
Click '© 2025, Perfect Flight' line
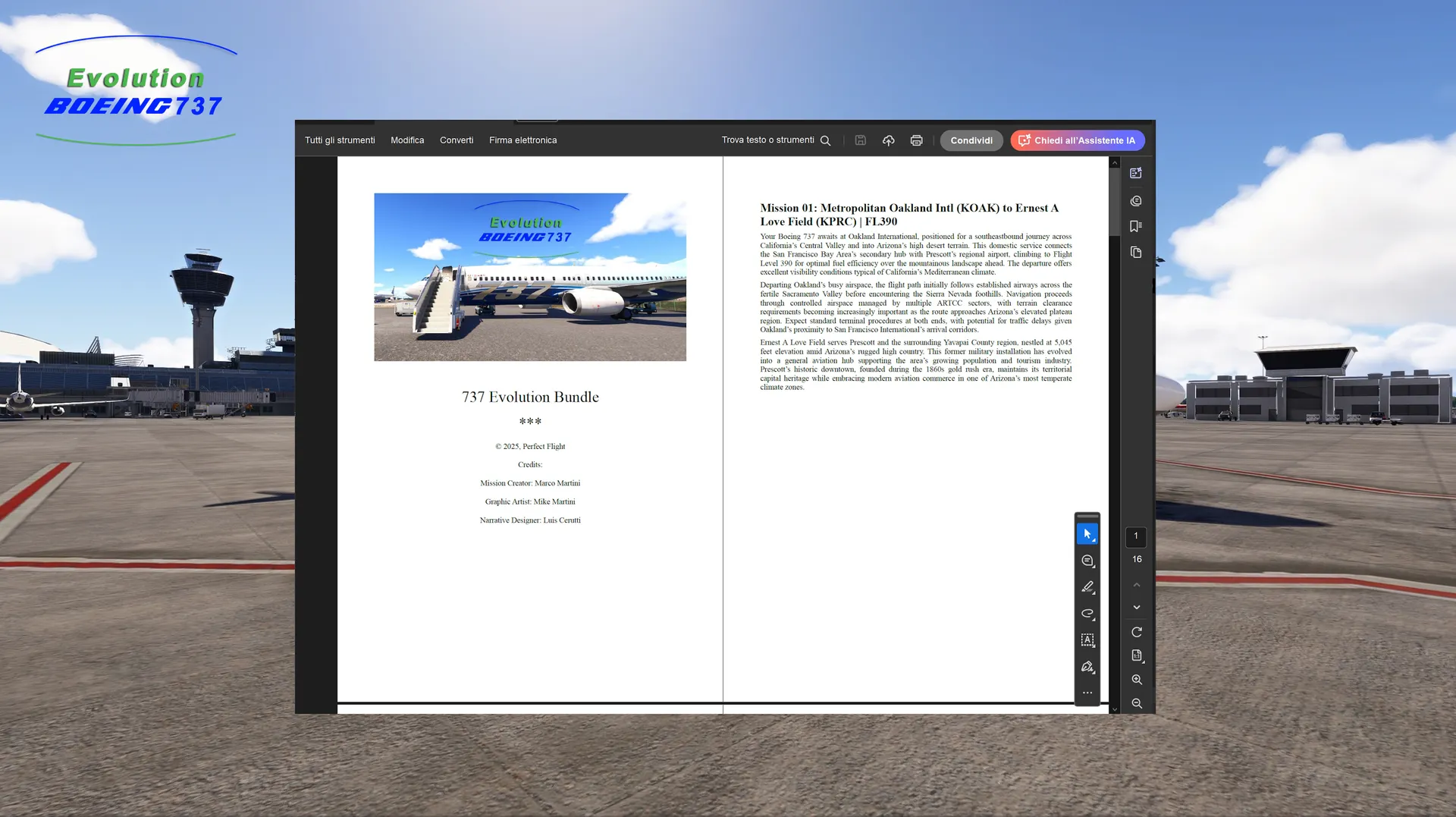point(530,446)
